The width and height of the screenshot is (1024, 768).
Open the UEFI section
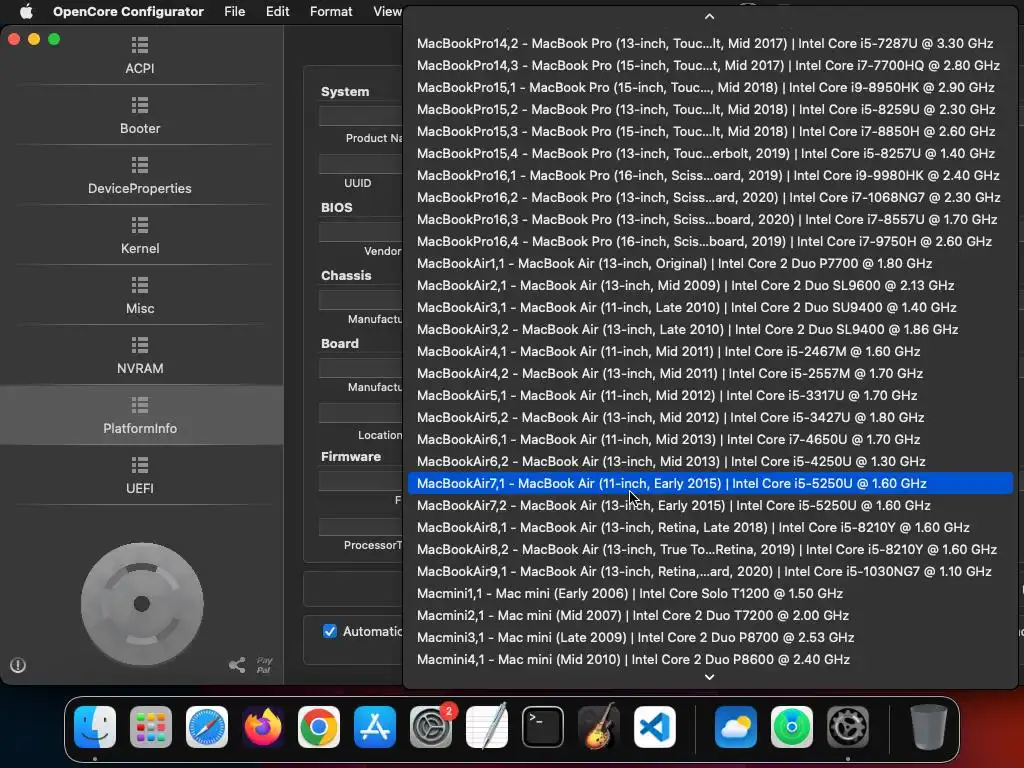pyautogui.click(x=140, y=475)
